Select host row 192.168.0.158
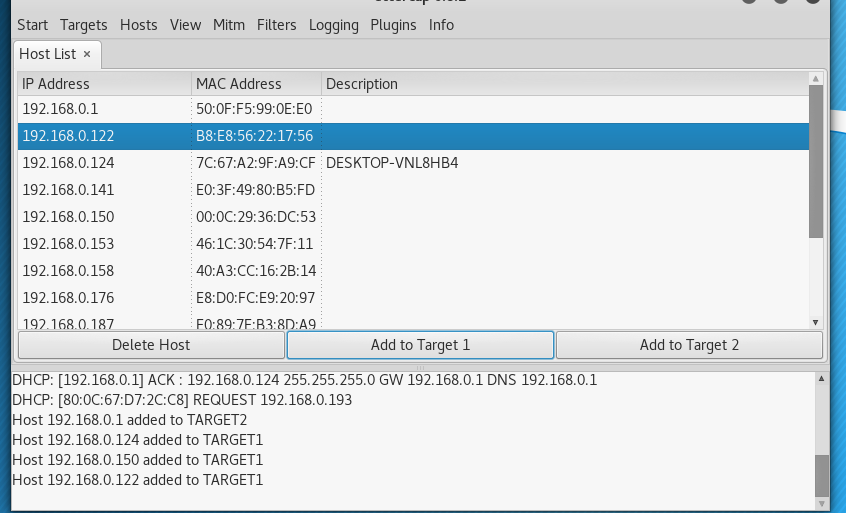Image resolution: width=846 pixels, height=513 pixels. point(413,271)
